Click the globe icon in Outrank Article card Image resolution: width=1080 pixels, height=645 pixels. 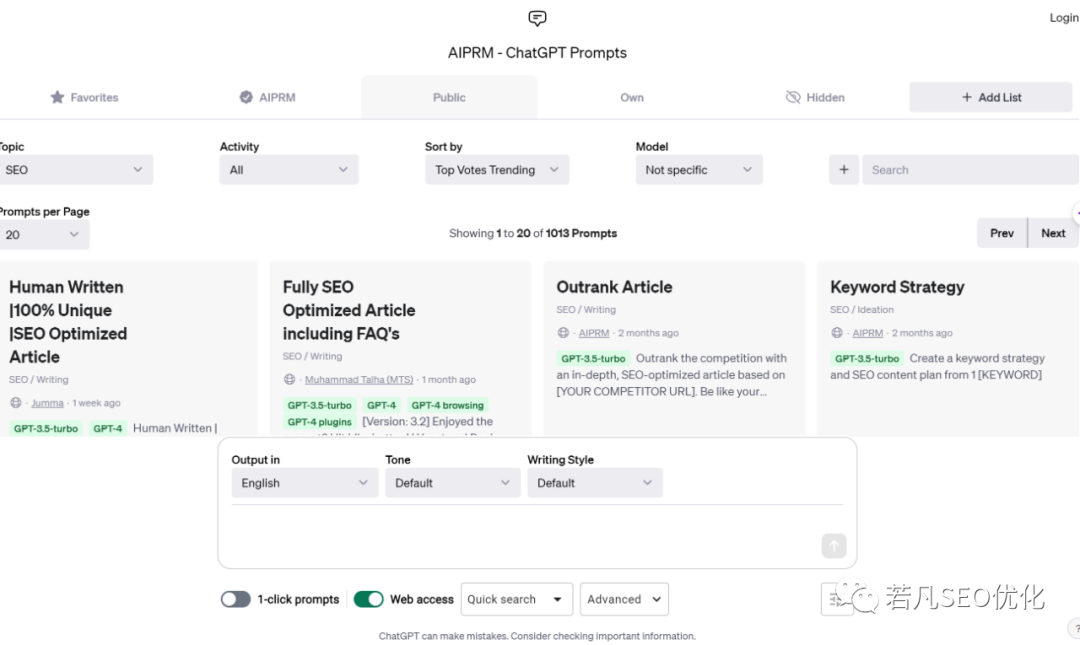[563, 333]
